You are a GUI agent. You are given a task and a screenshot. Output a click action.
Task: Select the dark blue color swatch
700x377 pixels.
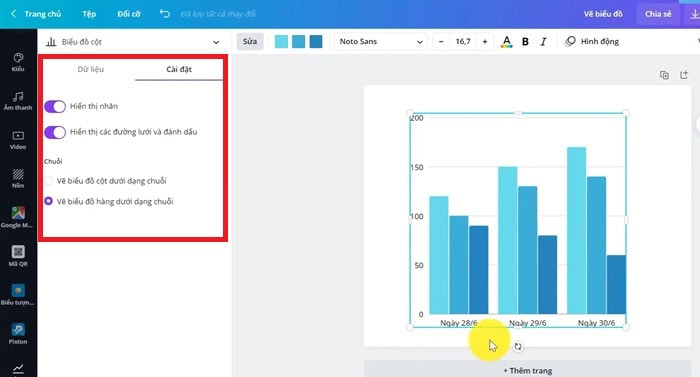coord(316,42)
